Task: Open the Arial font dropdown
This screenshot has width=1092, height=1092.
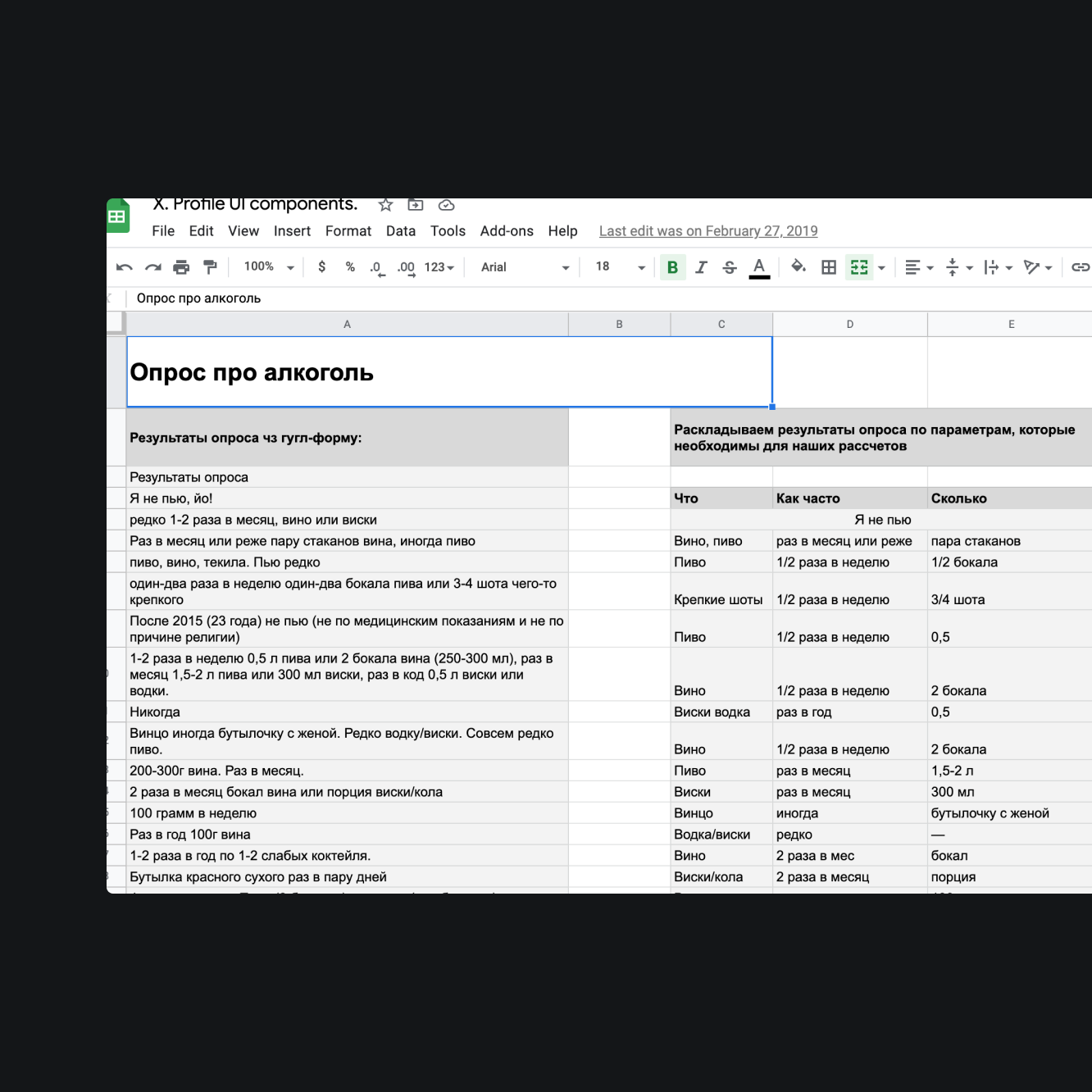Action: [525, 267]
